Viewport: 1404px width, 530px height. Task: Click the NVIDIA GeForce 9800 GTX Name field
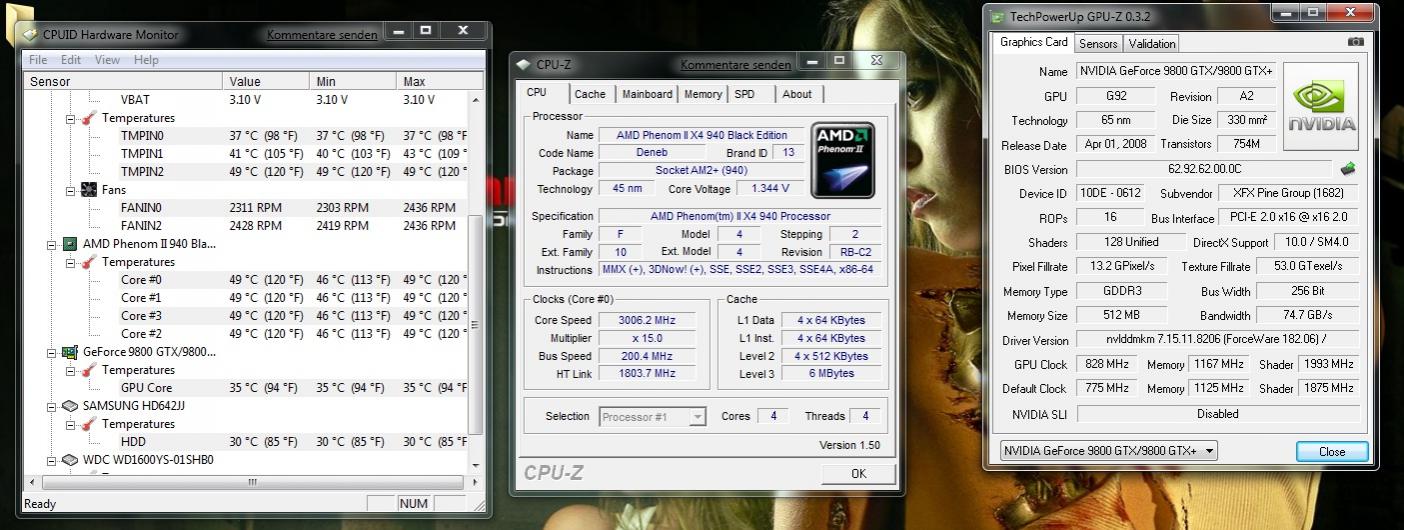[1176, 71]
